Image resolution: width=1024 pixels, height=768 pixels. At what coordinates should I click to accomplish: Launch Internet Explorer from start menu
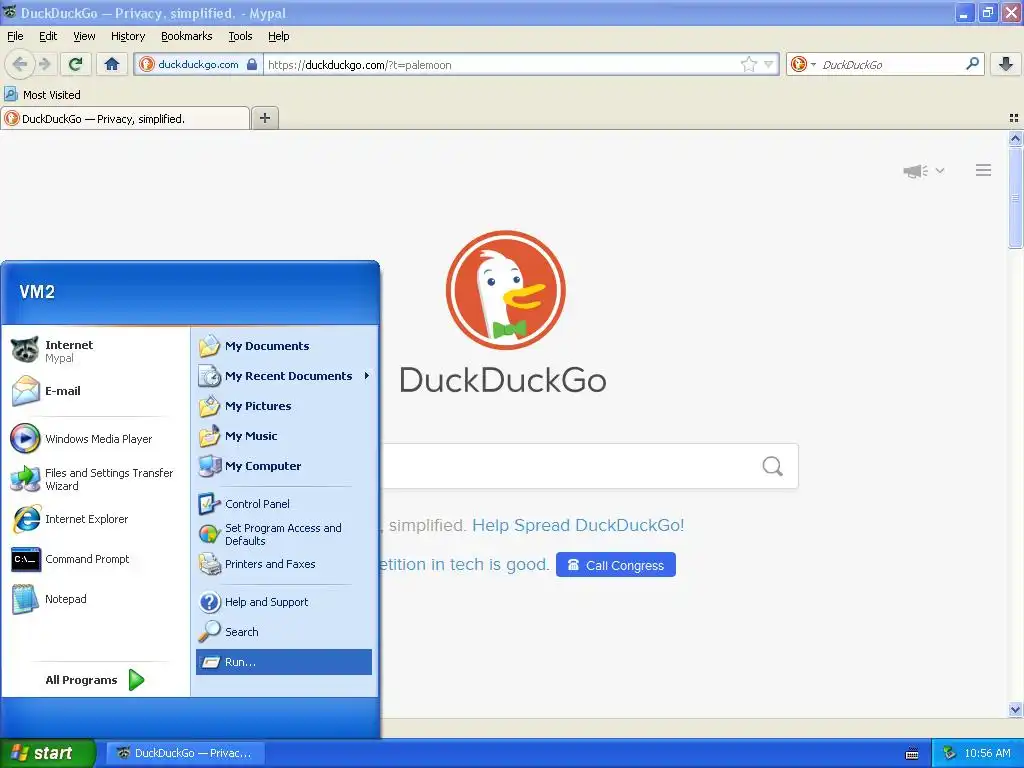(96, 519)
